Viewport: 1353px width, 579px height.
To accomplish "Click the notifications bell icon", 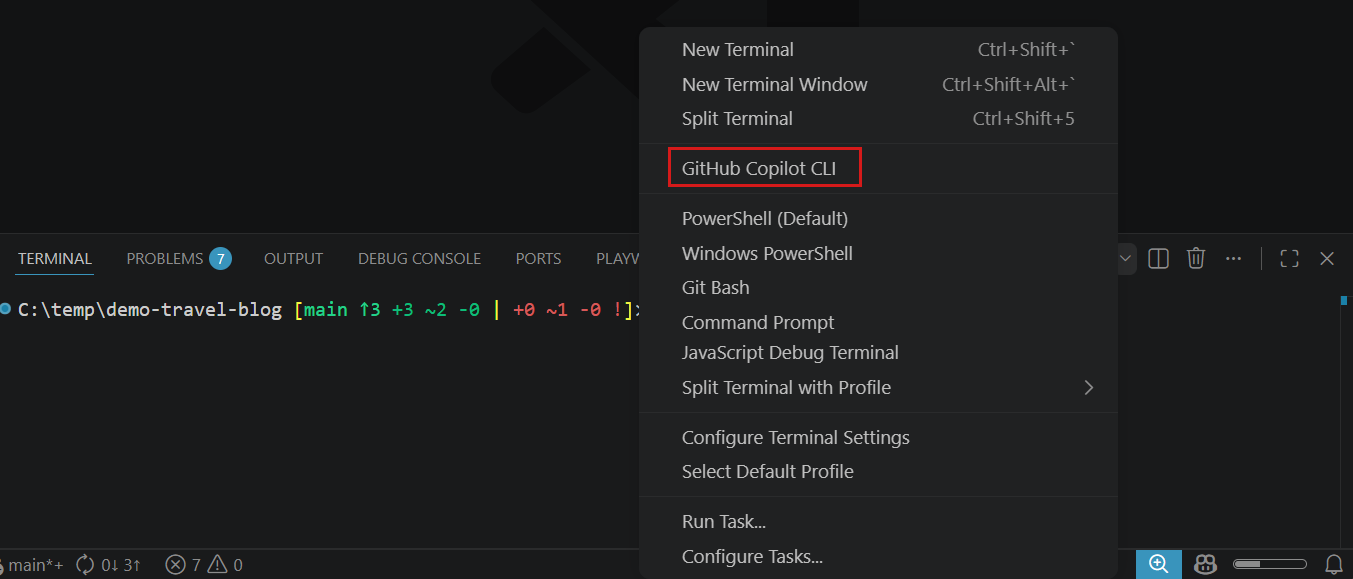I will point(1334,564).
